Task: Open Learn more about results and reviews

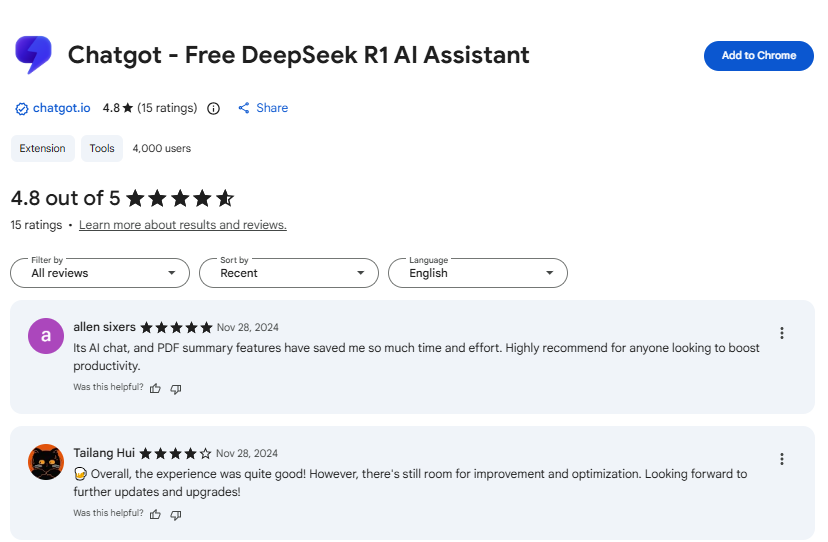Action: [x=183, y=225]
